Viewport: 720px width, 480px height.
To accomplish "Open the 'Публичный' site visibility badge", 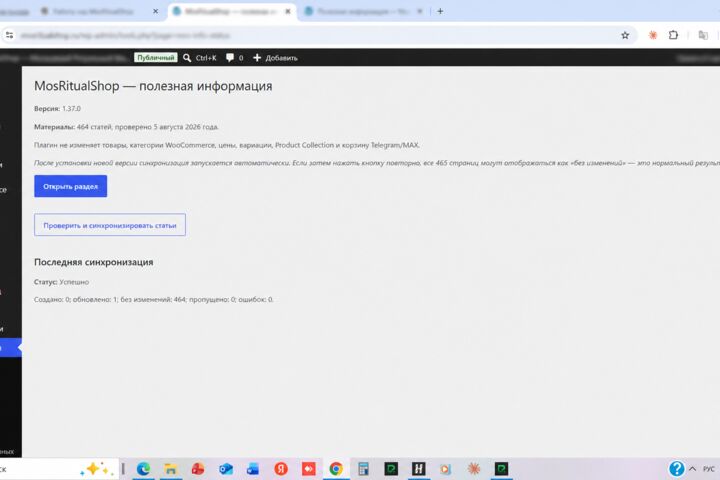I will (x=155, y=57).
